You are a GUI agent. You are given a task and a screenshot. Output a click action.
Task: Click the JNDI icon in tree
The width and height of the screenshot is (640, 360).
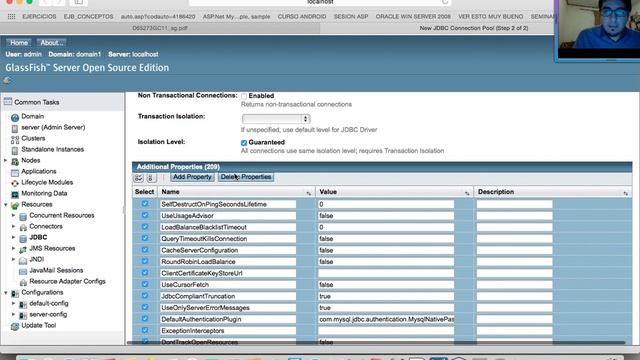(23, 261)
